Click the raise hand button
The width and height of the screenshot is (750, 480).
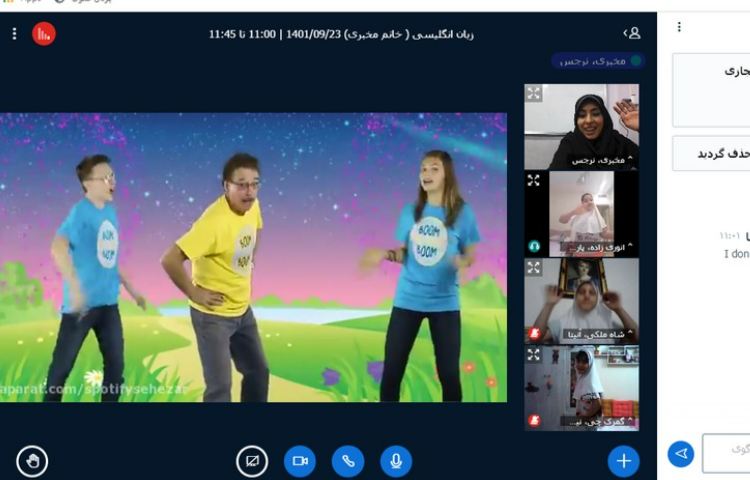(32, 461)
